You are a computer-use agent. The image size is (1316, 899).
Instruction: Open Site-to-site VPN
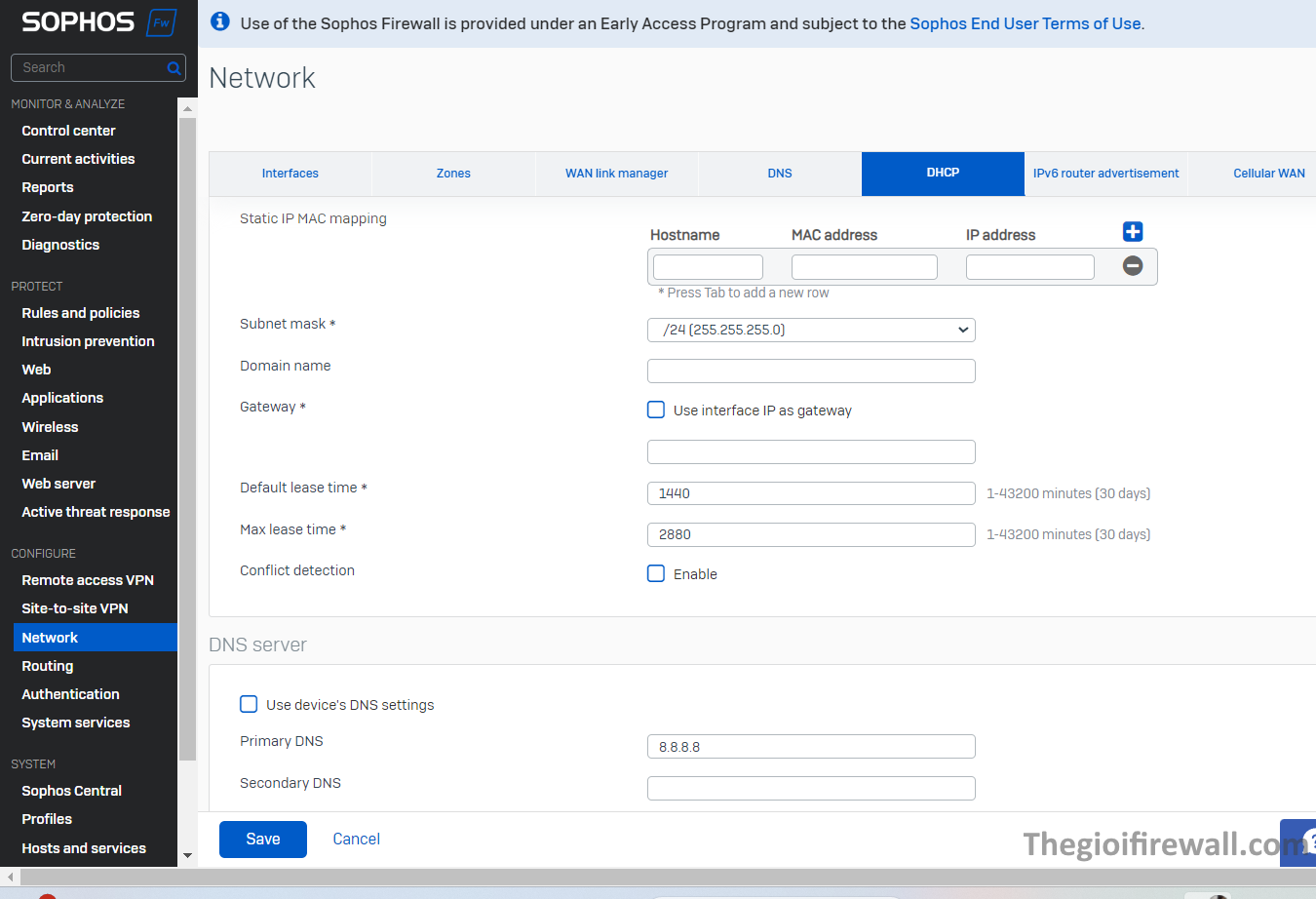75,608
